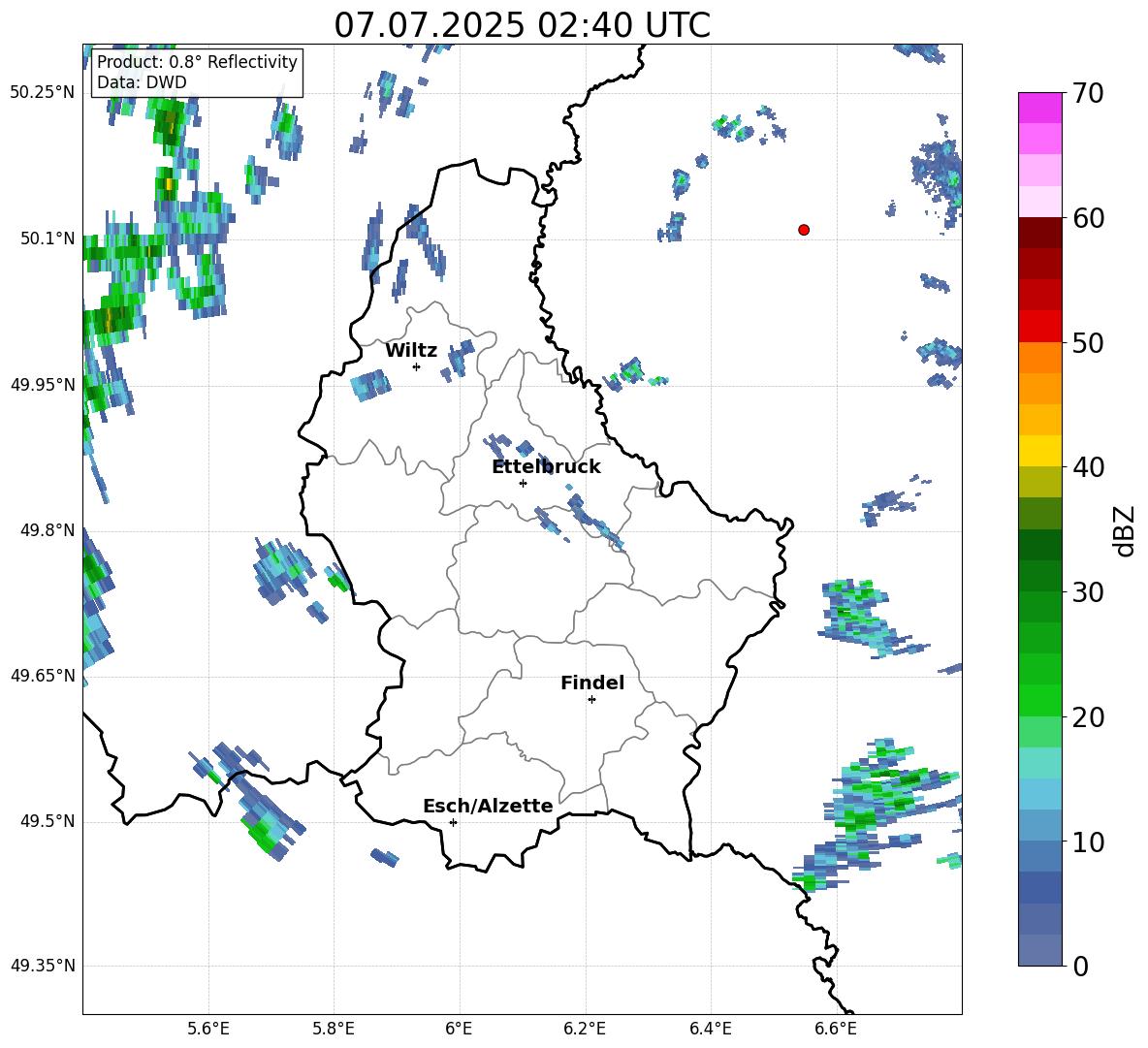Image resolution: width=1148 pixels, height=1048 pixels.
Task: Click the Product: 0.8° Reflectivity text
Action: pyautogui.click(x=197, y=62)
